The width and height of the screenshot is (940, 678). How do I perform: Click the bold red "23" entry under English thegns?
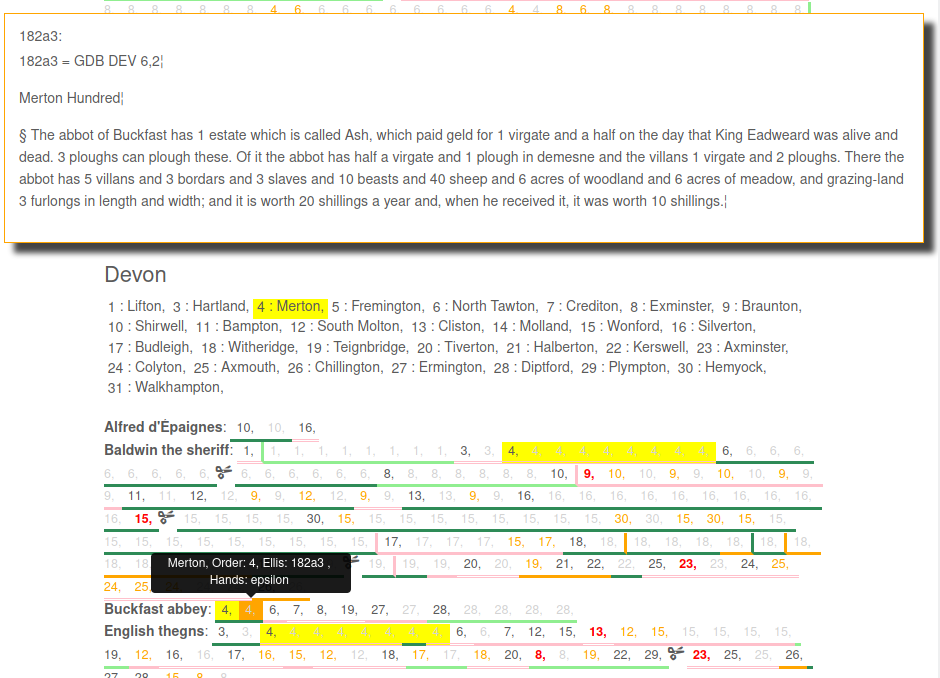pyautogui.click(x=700, y=655)
